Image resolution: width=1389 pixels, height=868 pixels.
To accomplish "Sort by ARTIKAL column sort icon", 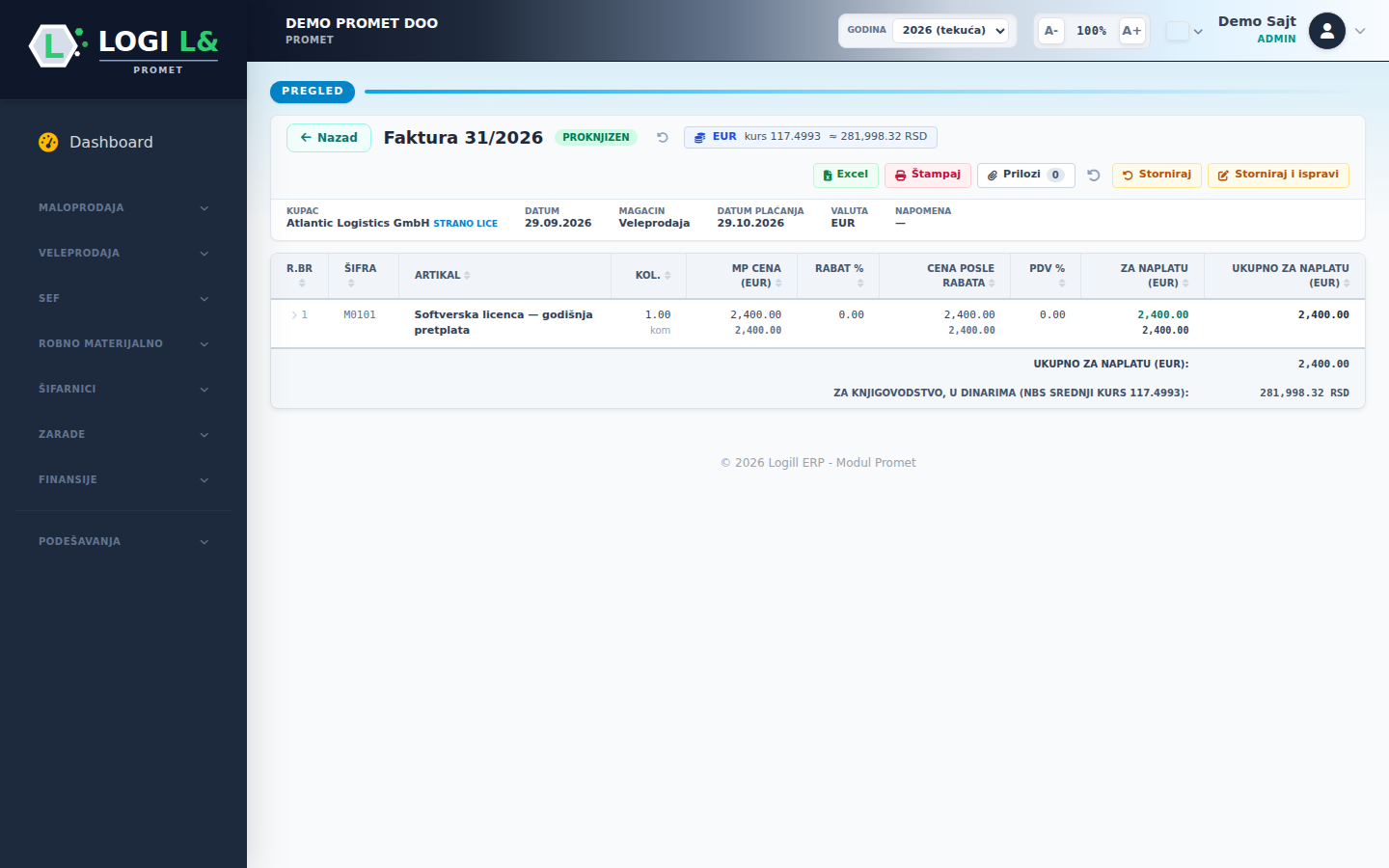I will (x=467, y=276).
